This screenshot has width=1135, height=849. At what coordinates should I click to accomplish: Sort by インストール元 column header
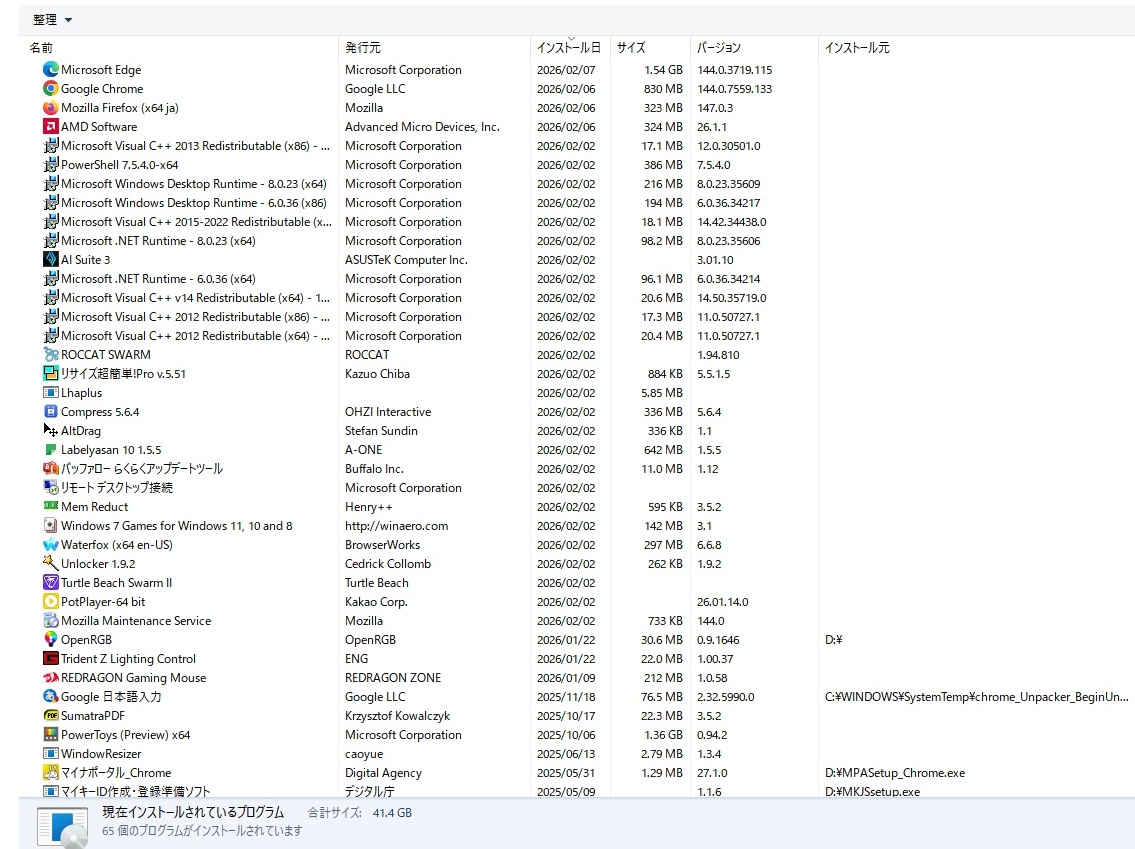tap(857, 48)
